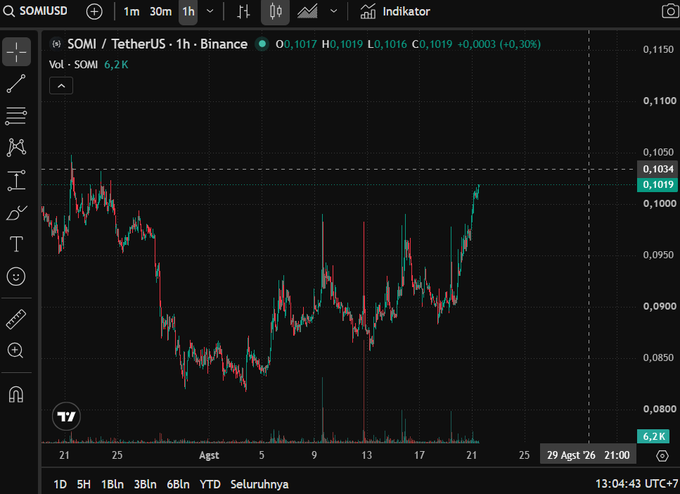Select the candlestick chart style
The image size is (680, 494).
pyautogui.click(x=275, y=11)
